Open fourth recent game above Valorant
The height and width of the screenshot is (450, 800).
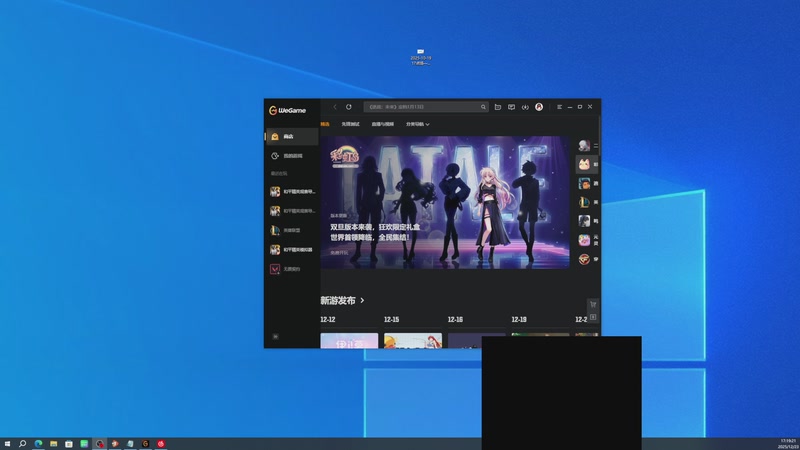(x=292, y=249)
